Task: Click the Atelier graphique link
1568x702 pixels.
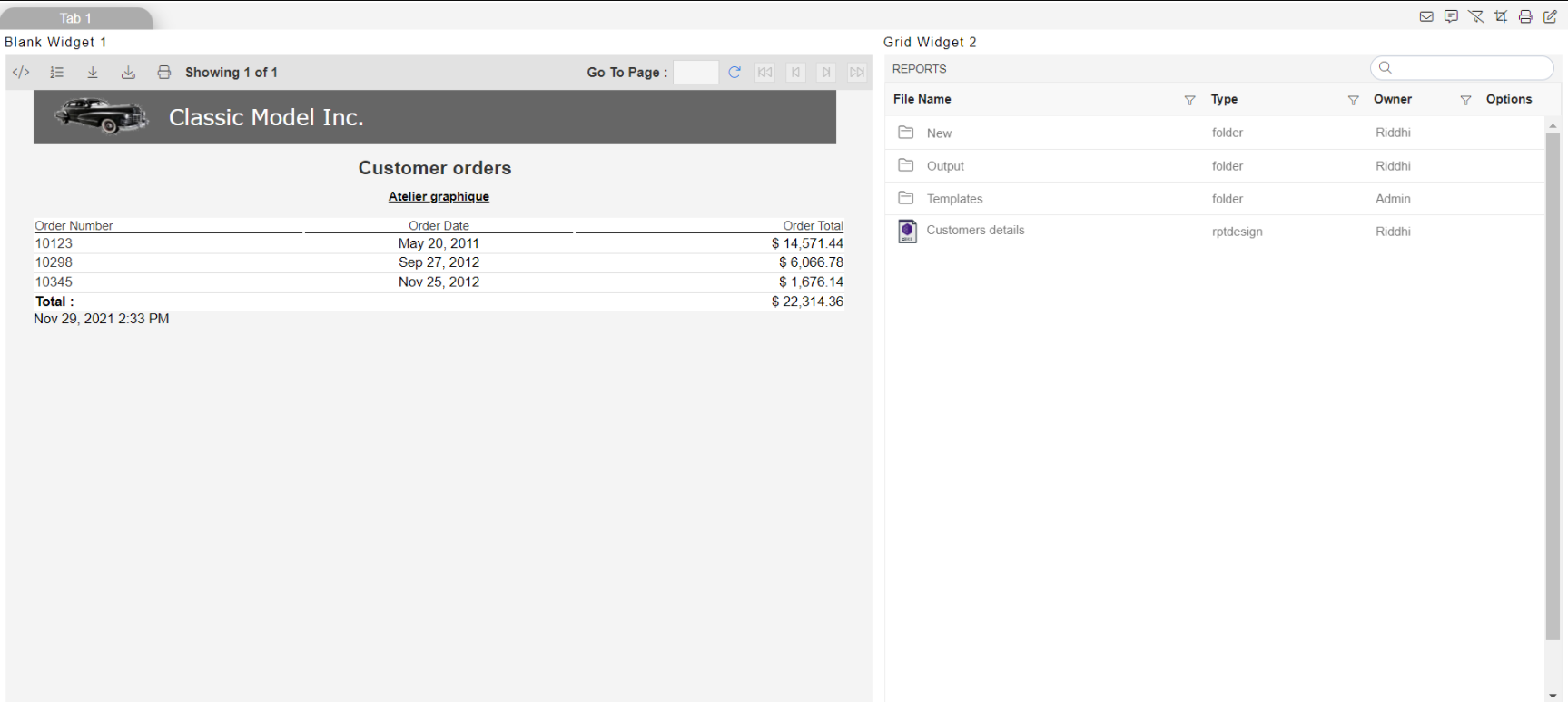Action: pos(439,196)
